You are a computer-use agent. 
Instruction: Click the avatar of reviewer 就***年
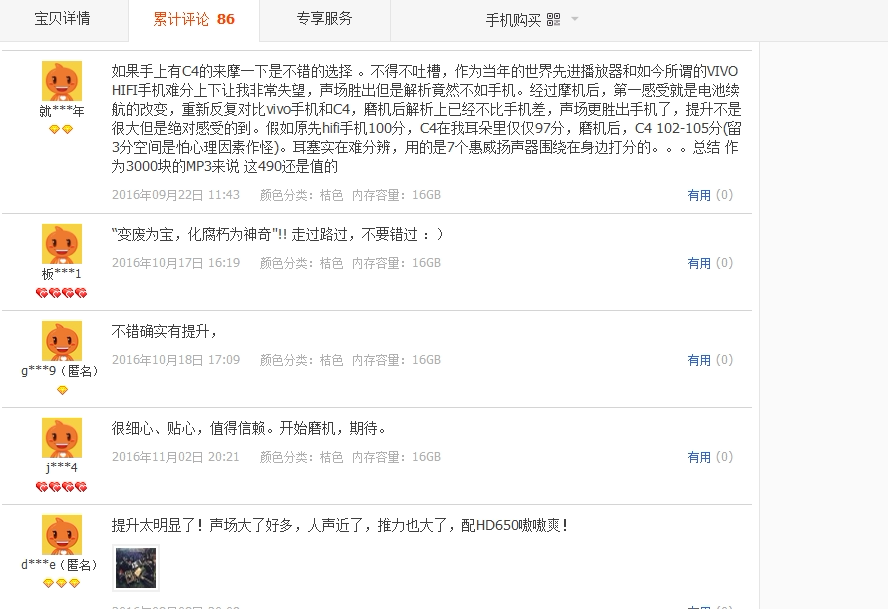62,81
